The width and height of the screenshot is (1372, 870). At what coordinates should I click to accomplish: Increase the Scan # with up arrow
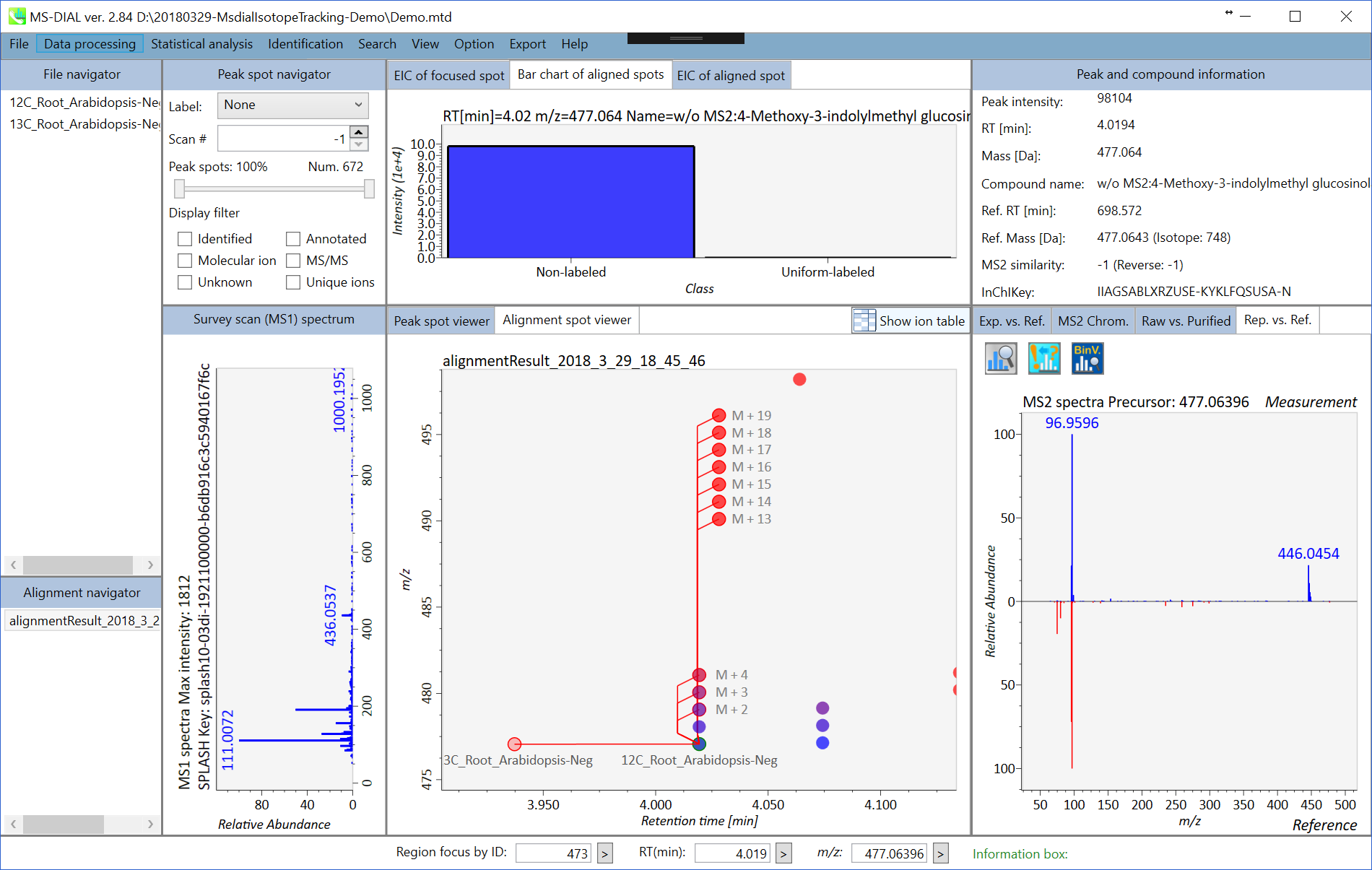pyautogui.click(x=359, y=131)
